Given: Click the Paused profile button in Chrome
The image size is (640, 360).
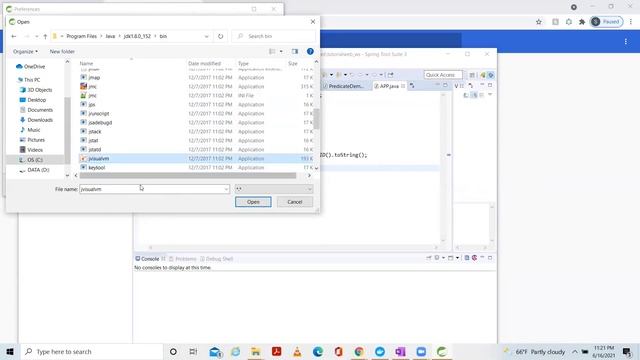Looking at the screenshot, I should click(607, 22).
